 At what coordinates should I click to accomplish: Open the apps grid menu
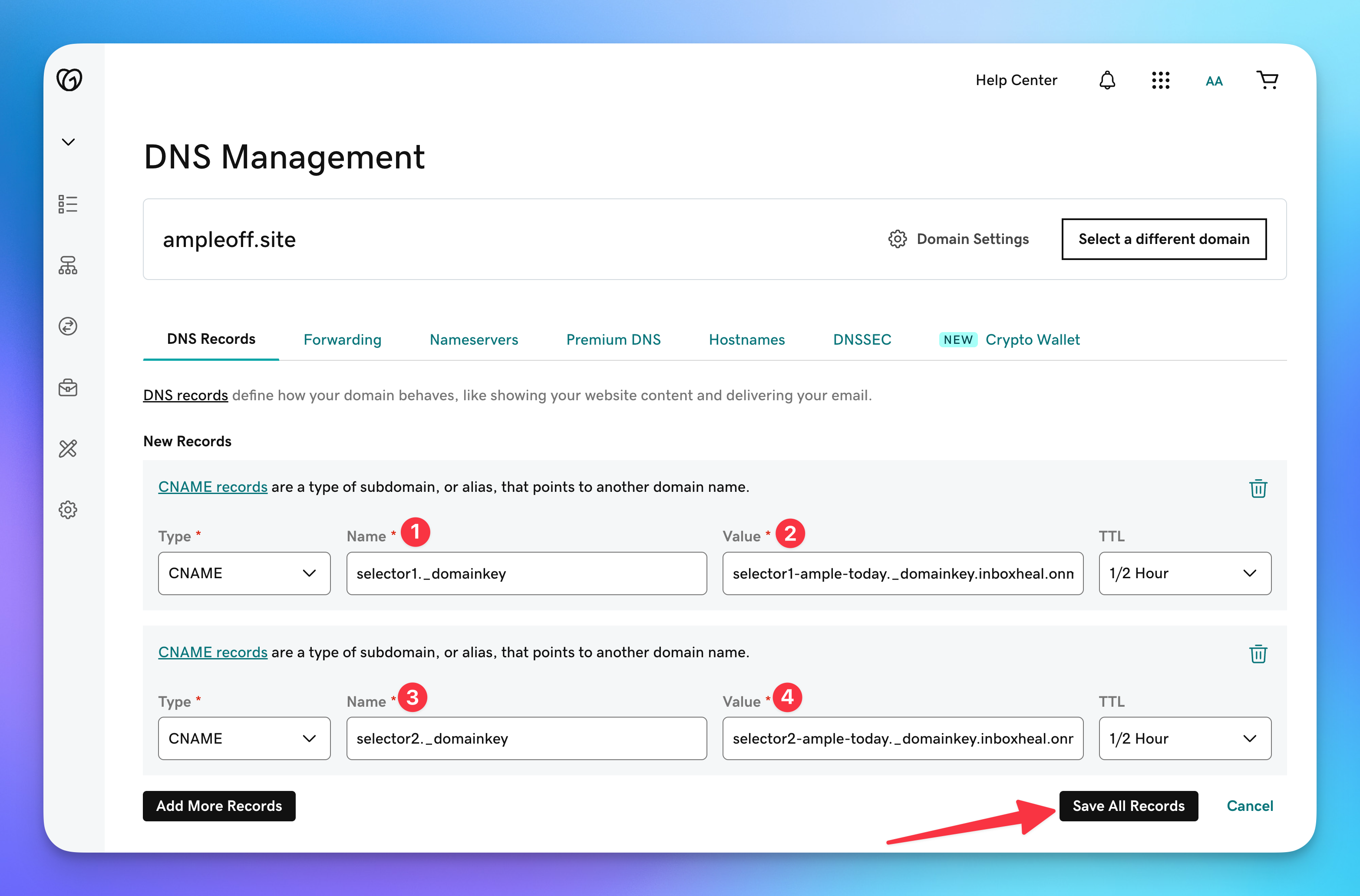[1160, 80]
